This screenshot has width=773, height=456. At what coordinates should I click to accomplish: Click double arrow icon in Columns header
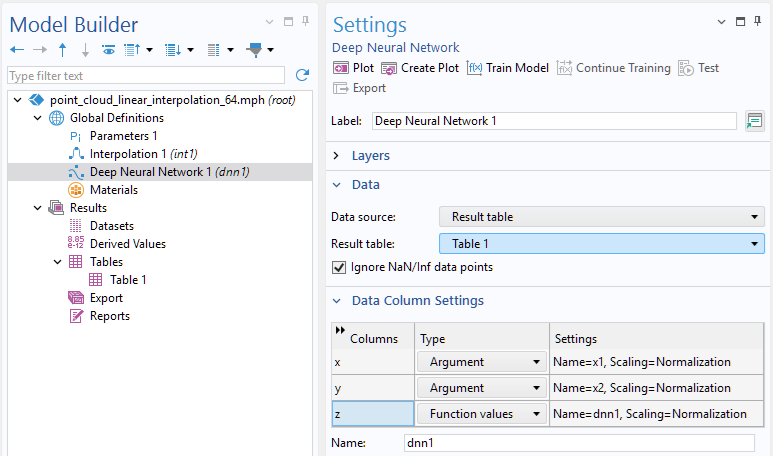(340, 330)
